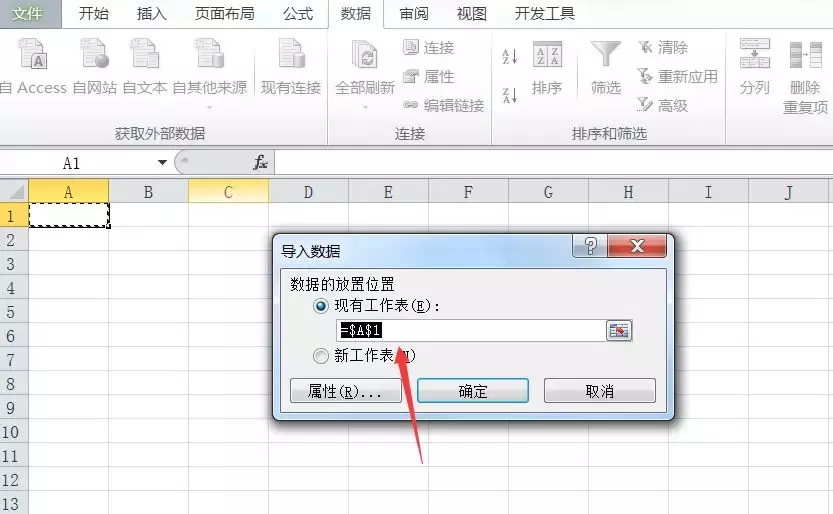
Task: Click the select-all corner of the sheet
Action: point(14,191)
